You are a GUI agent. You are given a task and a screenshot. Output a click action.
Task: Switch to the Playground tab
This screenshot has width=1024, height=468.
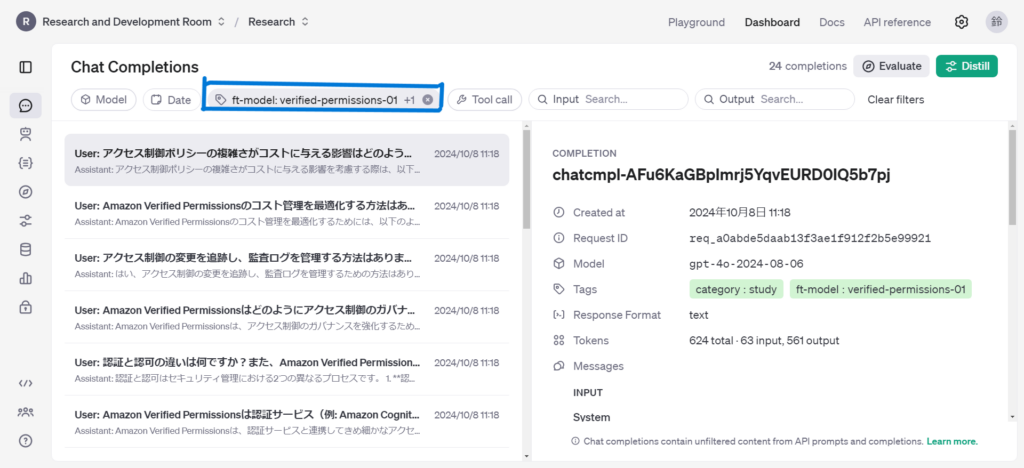click(696, 22)
